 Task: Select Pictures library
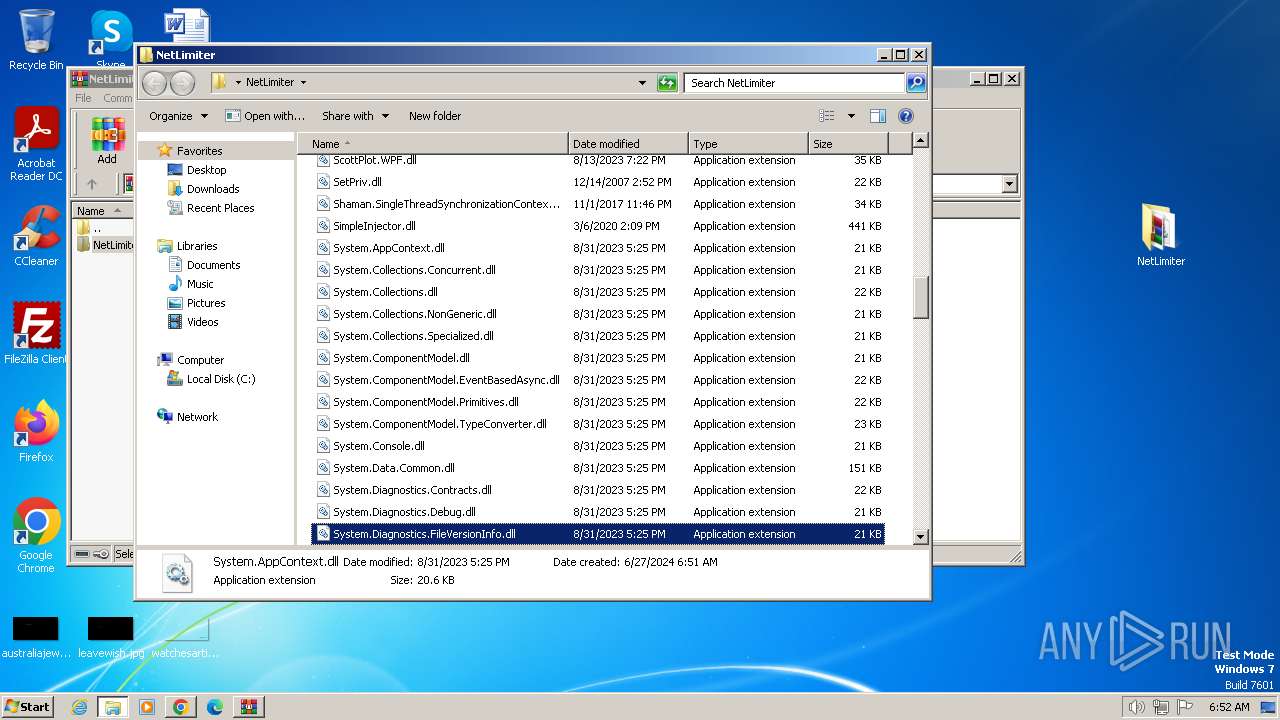(205, 303)
